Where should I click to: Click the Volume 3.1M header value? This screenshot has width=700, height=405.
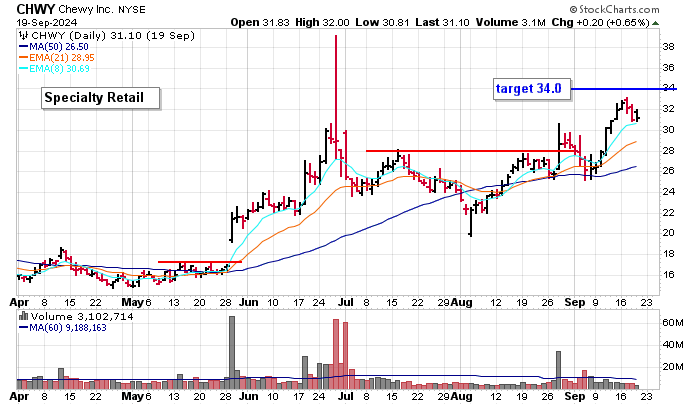click(x=511, y=22)
